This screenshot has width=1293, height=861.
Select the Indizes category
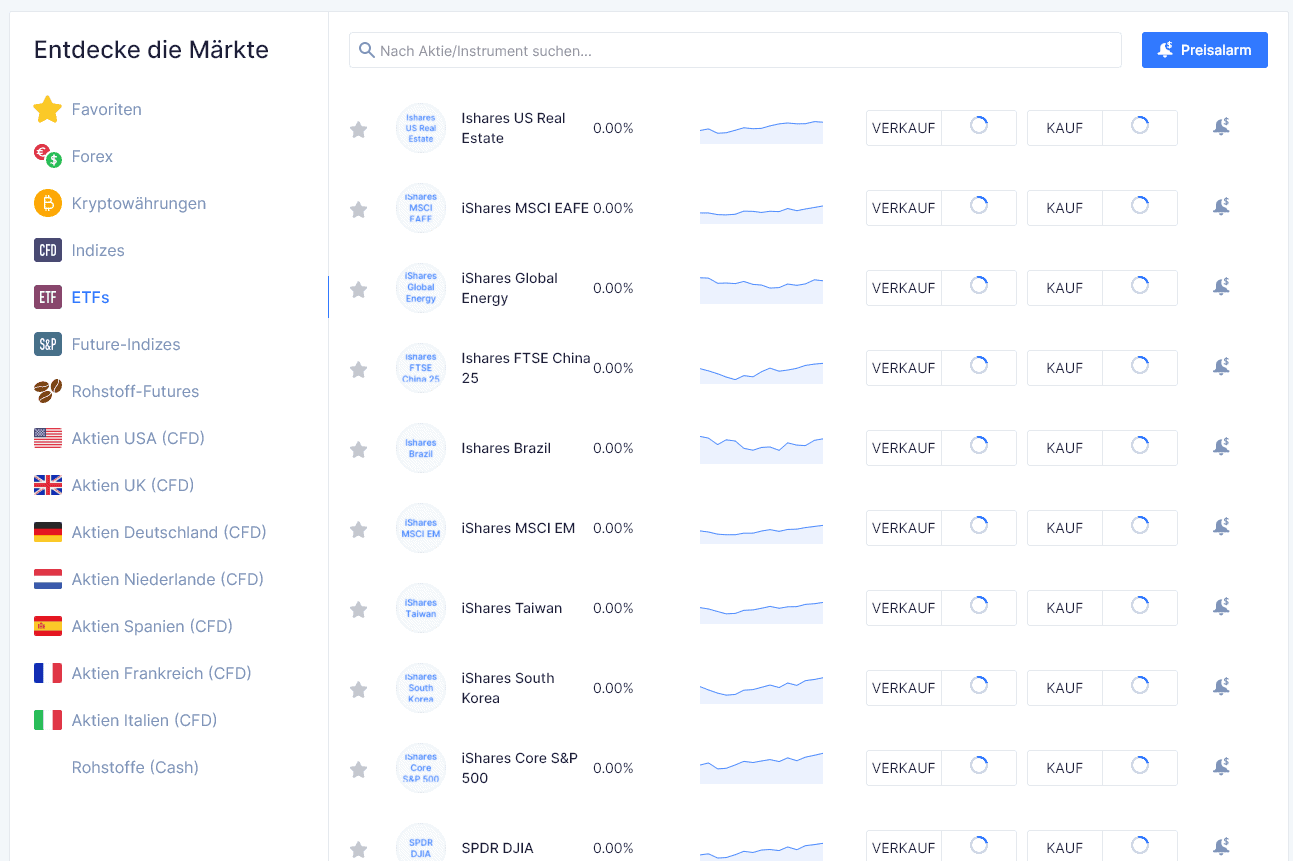[x=98, y=250]
